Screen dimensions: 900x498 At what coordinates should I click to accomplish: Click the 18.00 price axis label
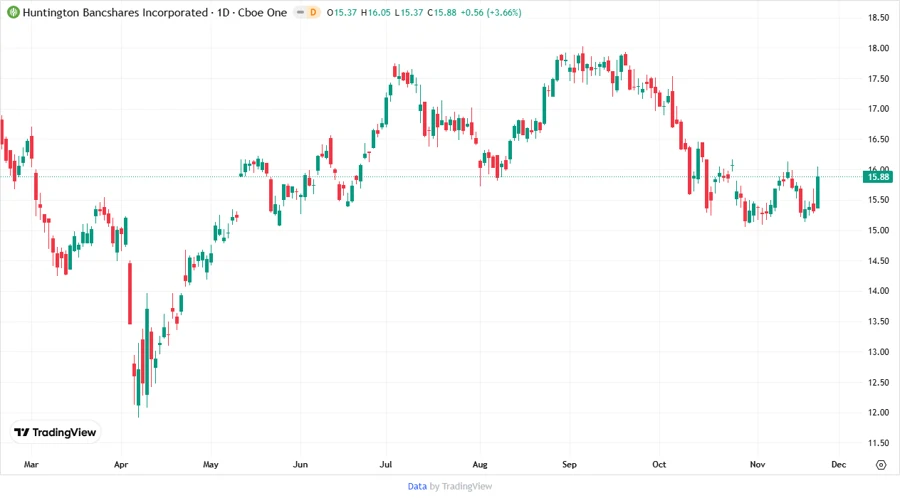(878, 48)
